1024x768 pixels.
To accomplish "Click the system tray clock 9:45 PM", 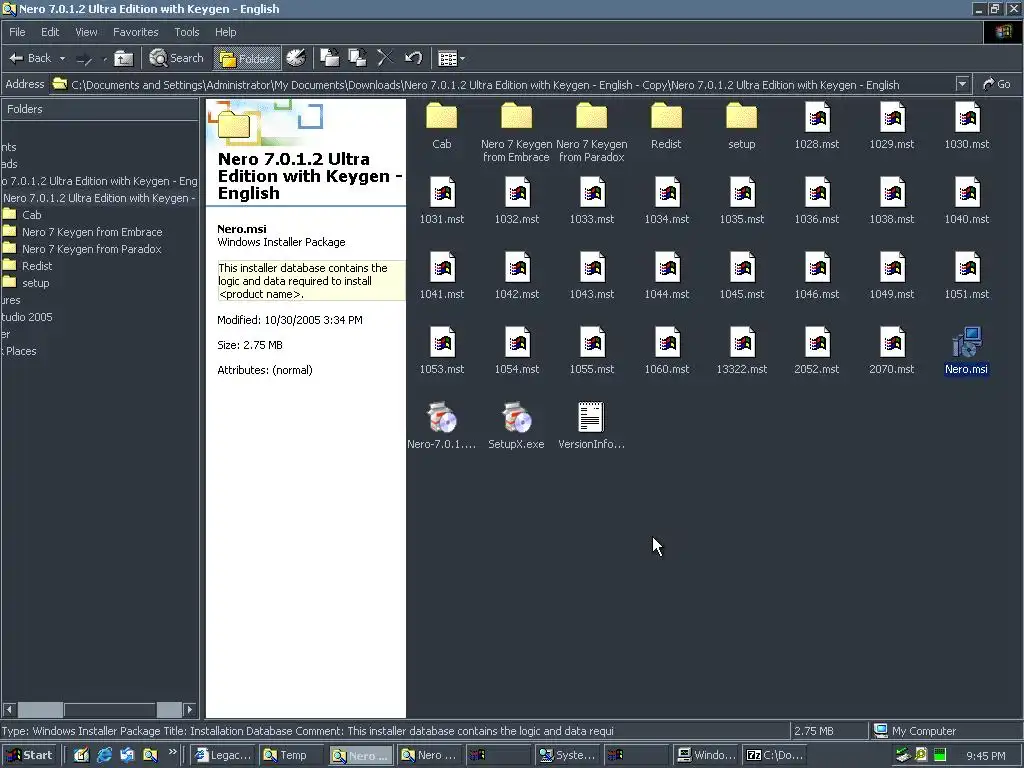I will pos(985,756).
